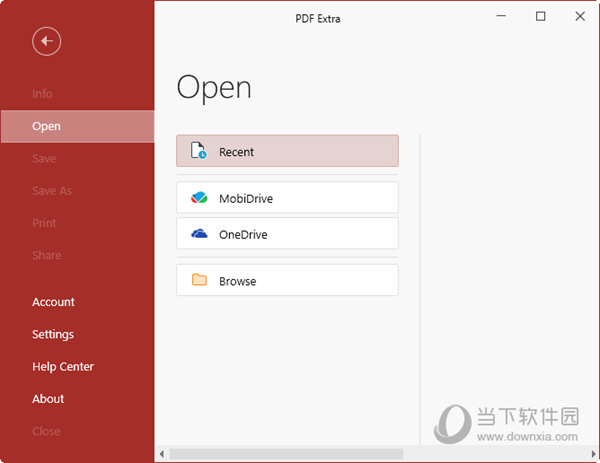Image resolution: width=600 pixels, height=463 pixels.
Task: Choose Save As in the sidebar
Action: (52, 191)
